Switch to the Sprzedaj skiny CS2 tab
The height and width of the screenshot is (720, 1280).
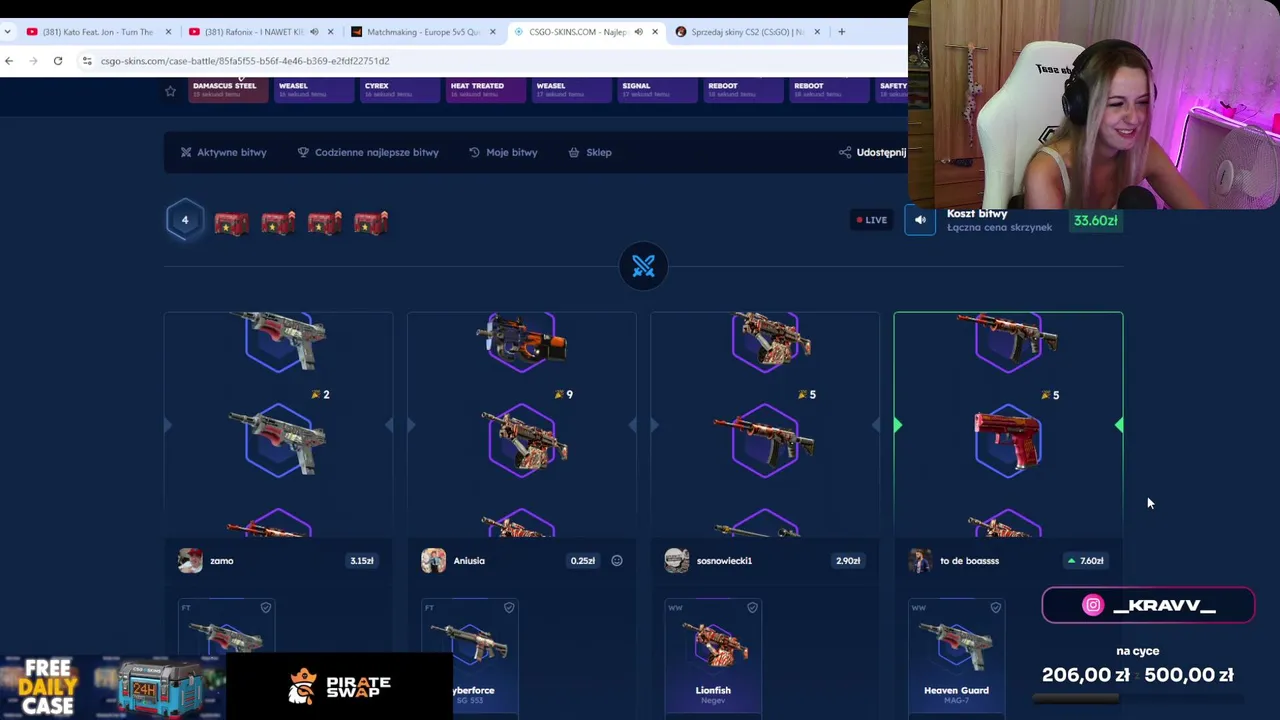coord(747,32)
